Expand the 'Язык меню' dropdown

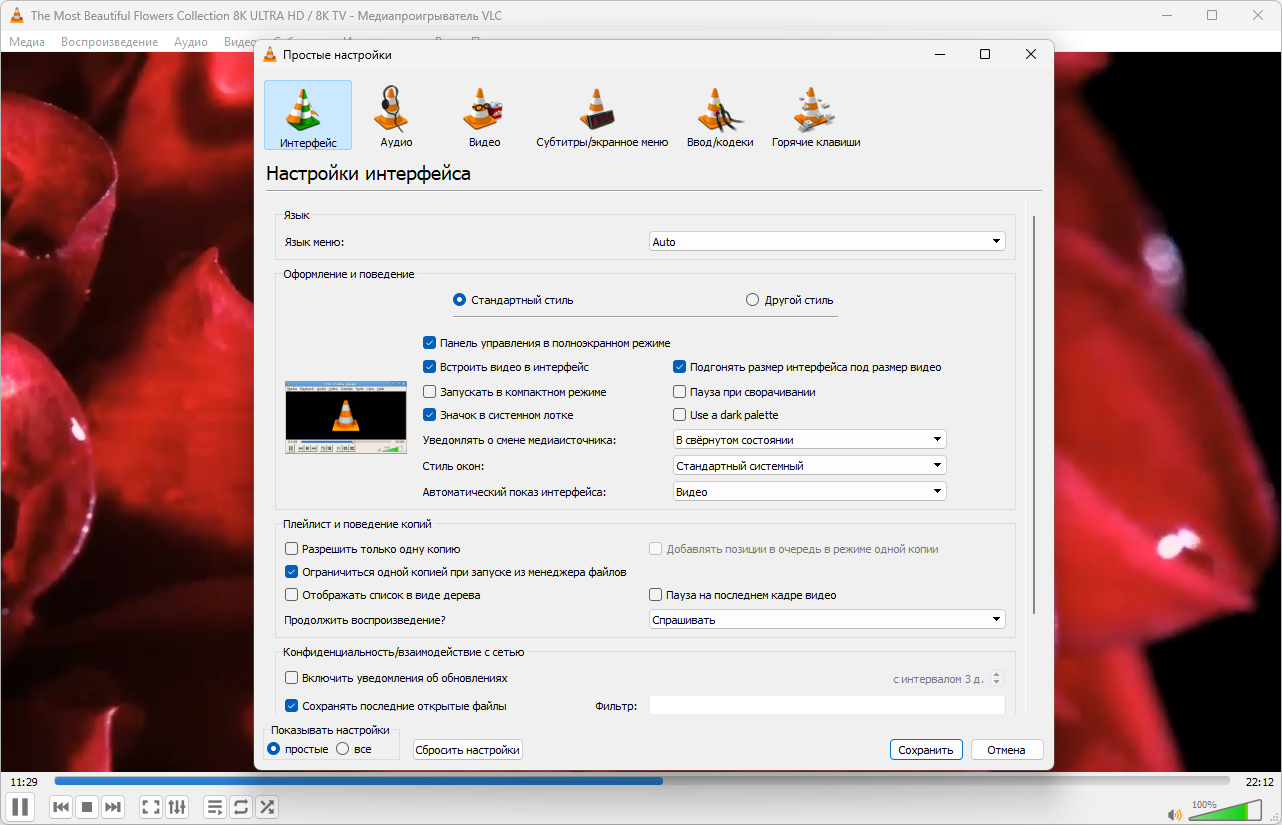(826, 242)
